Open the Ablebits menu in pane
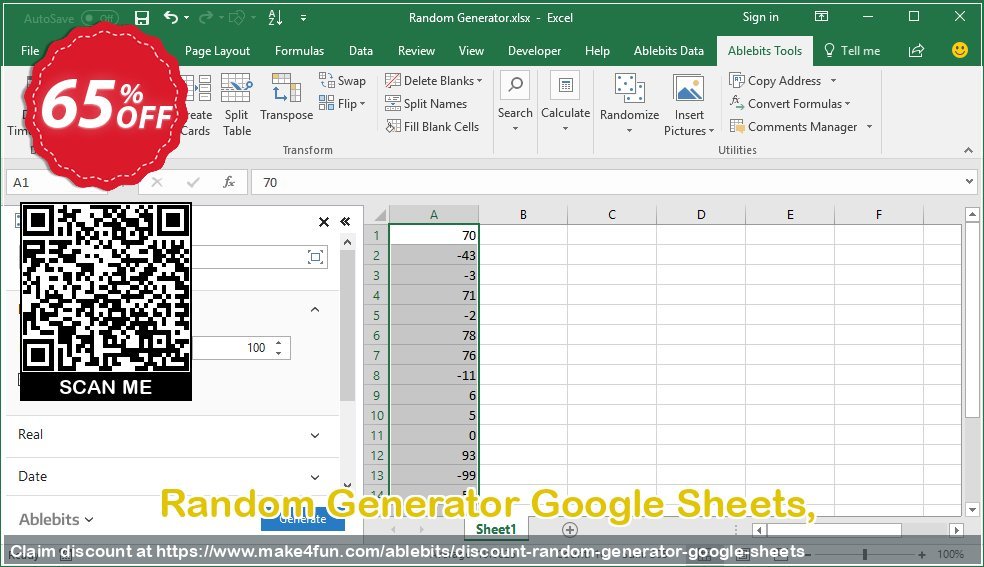This screenshot has height=567, width=984. (56, 519)
